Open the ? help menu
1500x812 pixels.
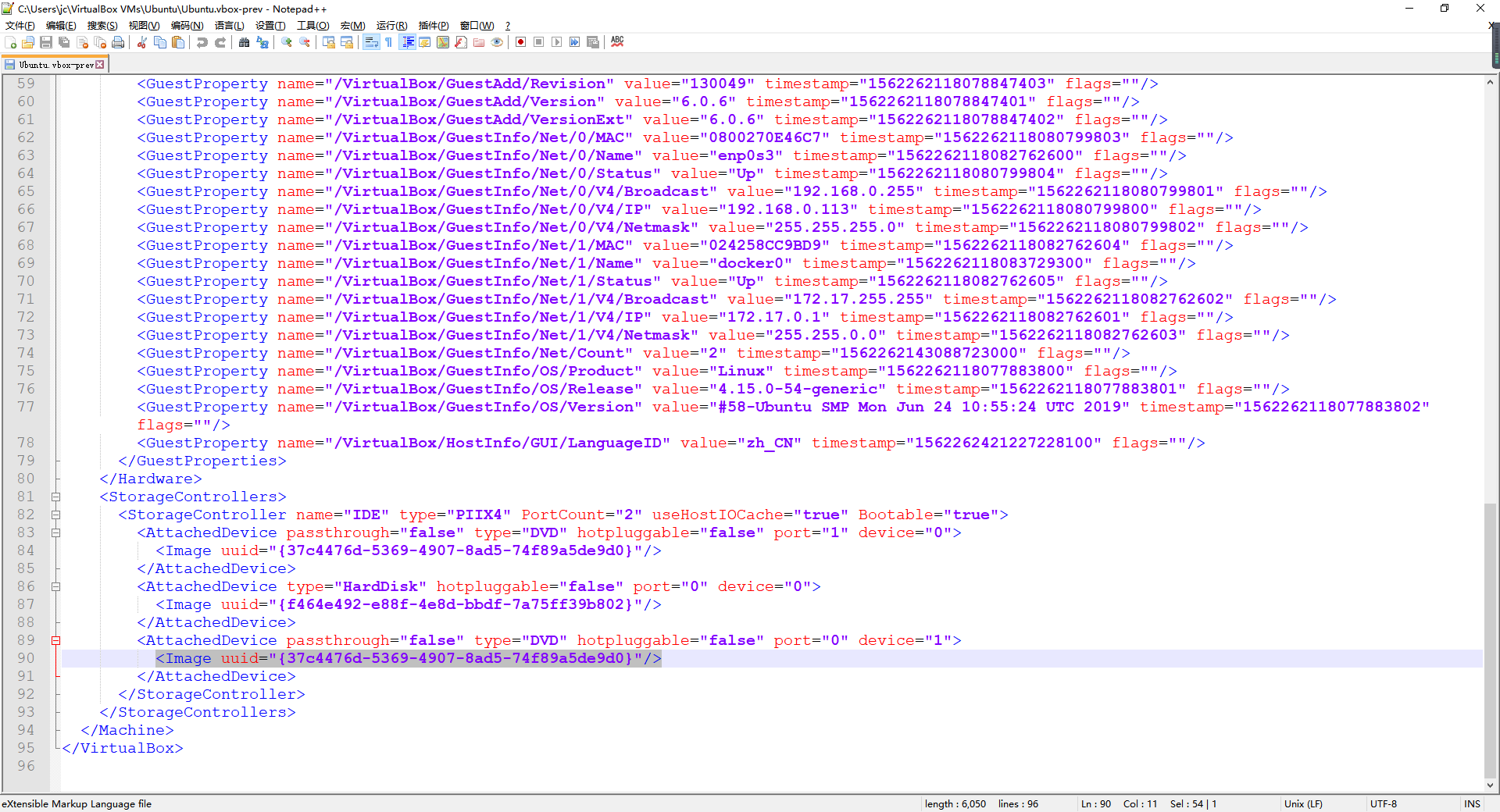508,26
